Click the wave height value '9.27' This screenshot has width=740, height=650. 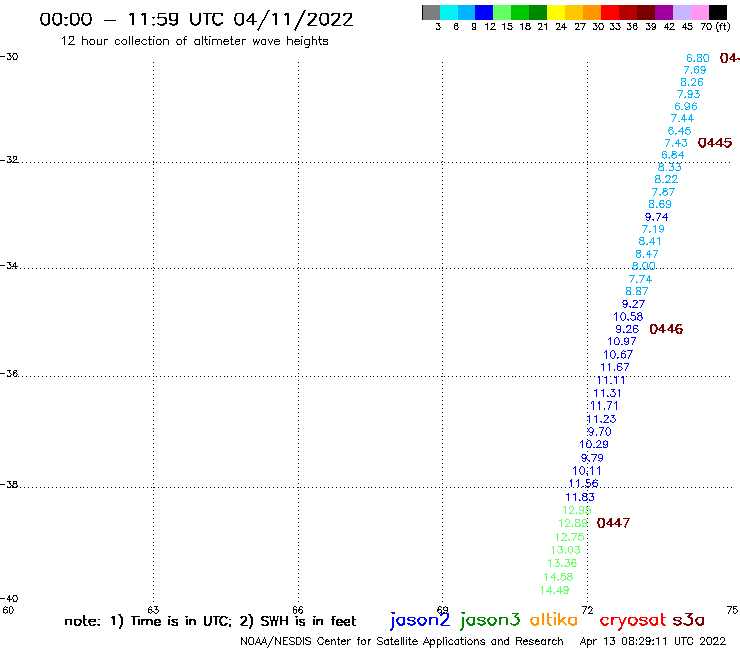coord(633,304)
